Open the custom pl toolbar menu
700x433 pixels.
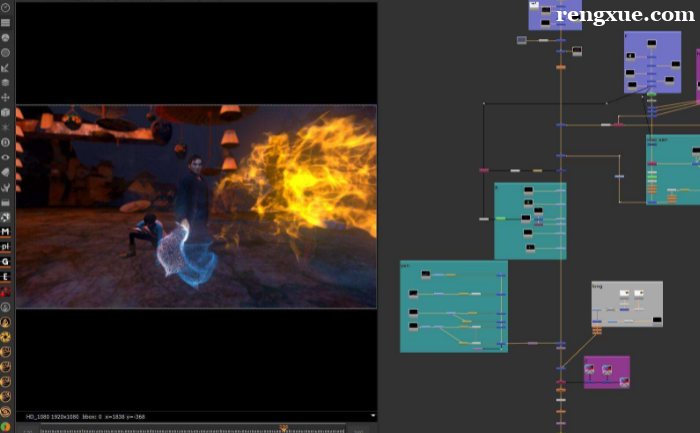(5, 246)
